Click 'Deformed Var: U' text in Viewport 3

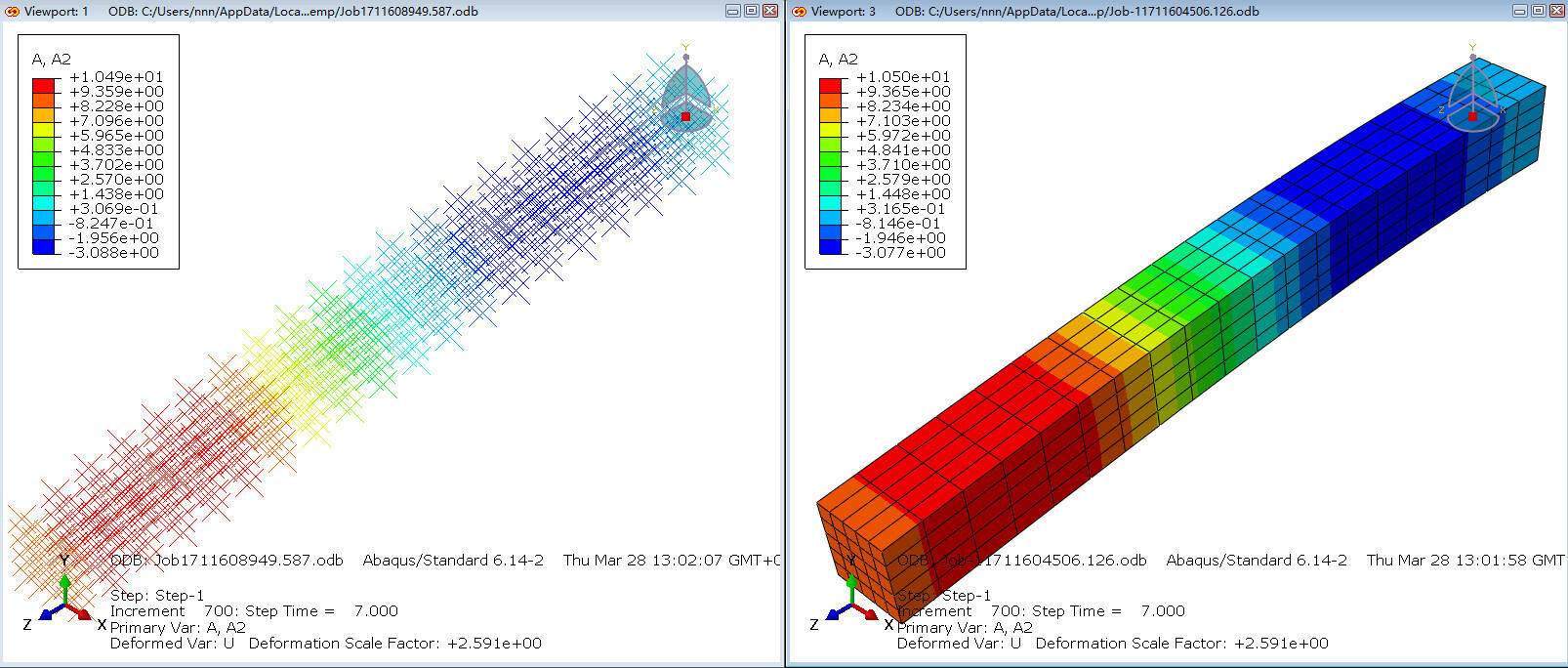[959, 643]
